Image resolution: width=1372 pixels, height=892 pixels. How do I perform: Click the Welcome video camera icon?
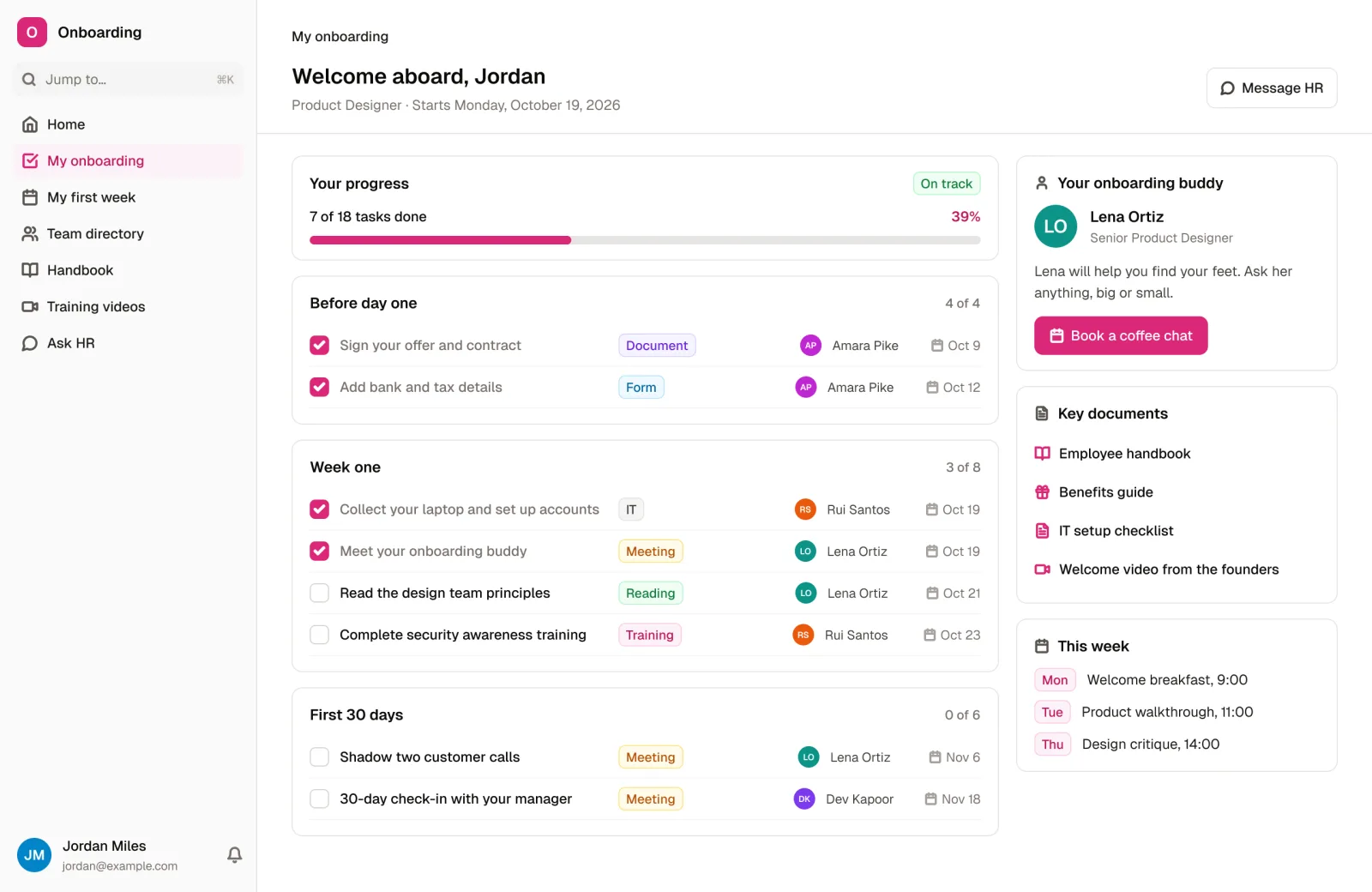coord(1042,570)
